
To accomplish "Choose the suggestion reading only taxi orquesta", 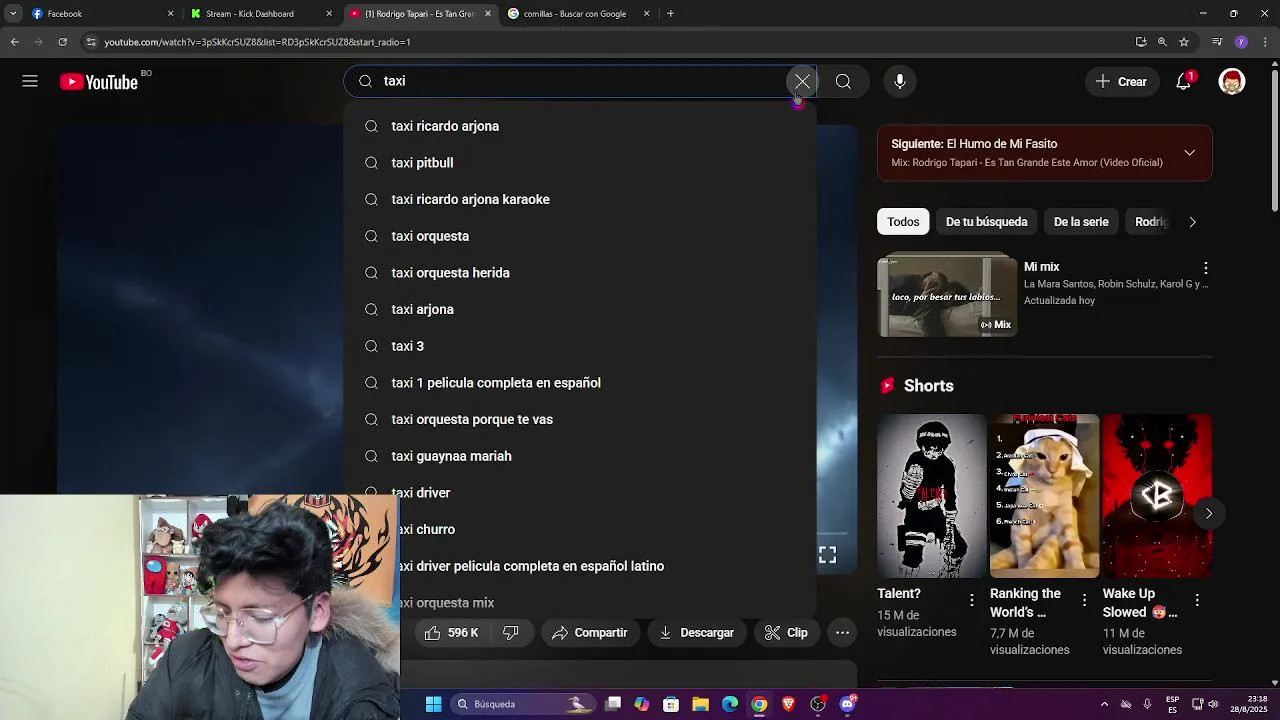I will [x=580, y=236].
